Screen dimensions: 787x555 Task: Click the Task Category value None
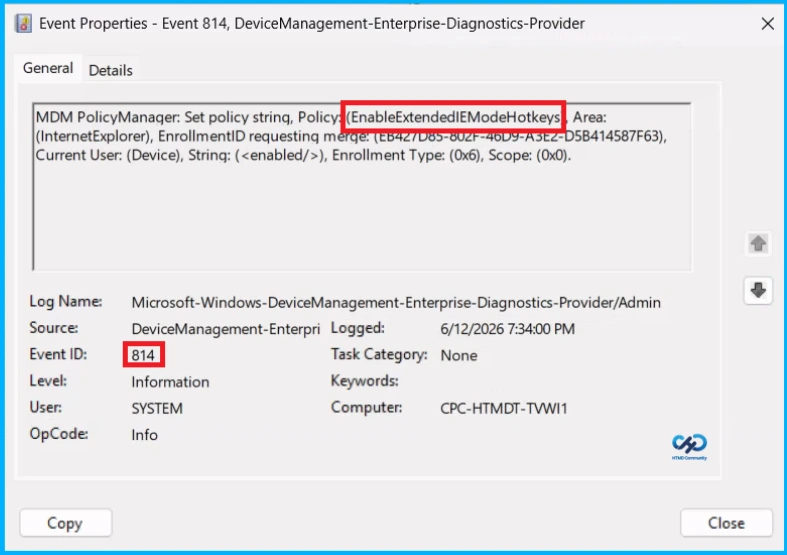tap(459, 355)
